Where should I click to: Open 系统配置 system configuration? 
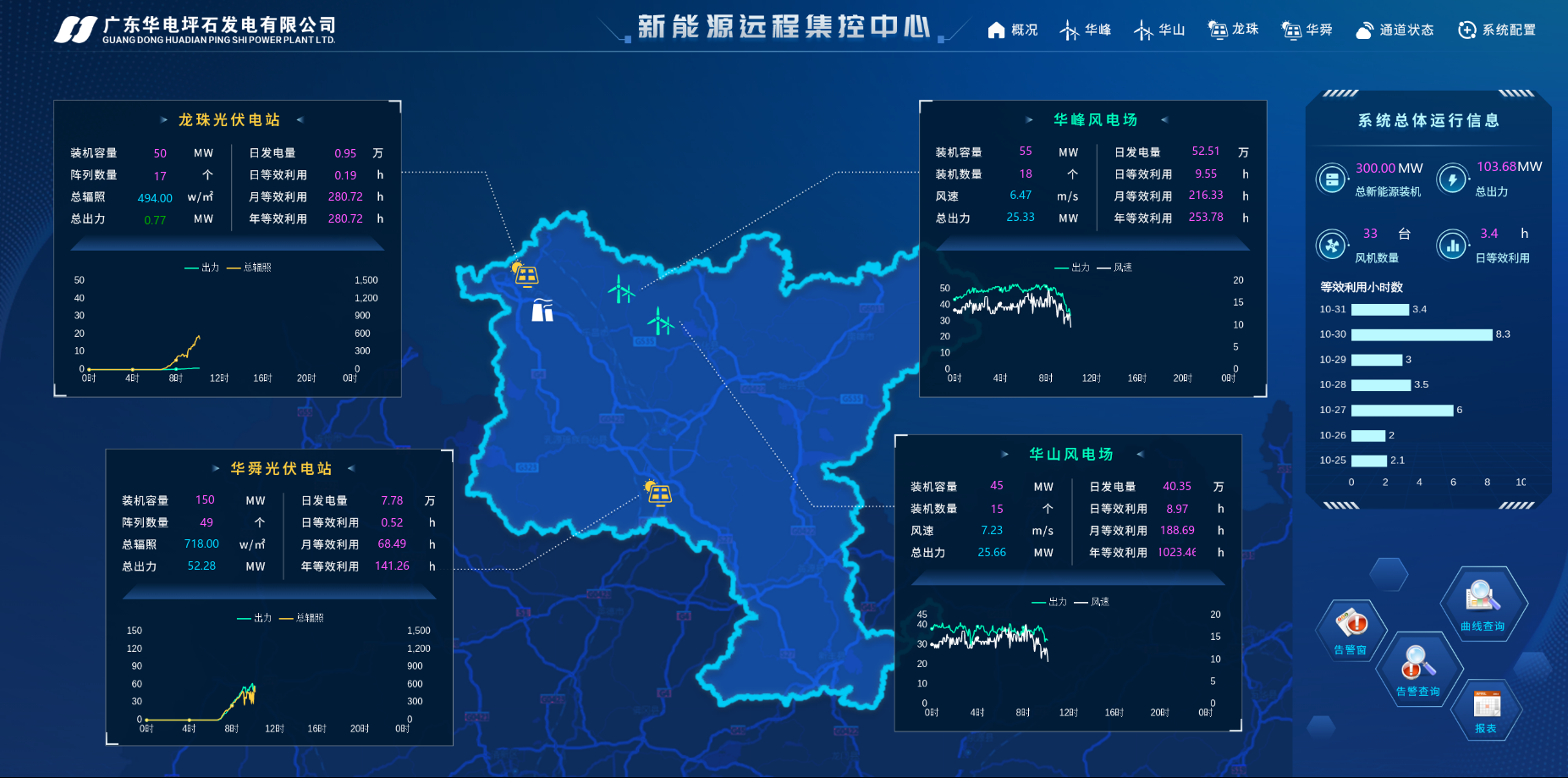point(1497,30)
